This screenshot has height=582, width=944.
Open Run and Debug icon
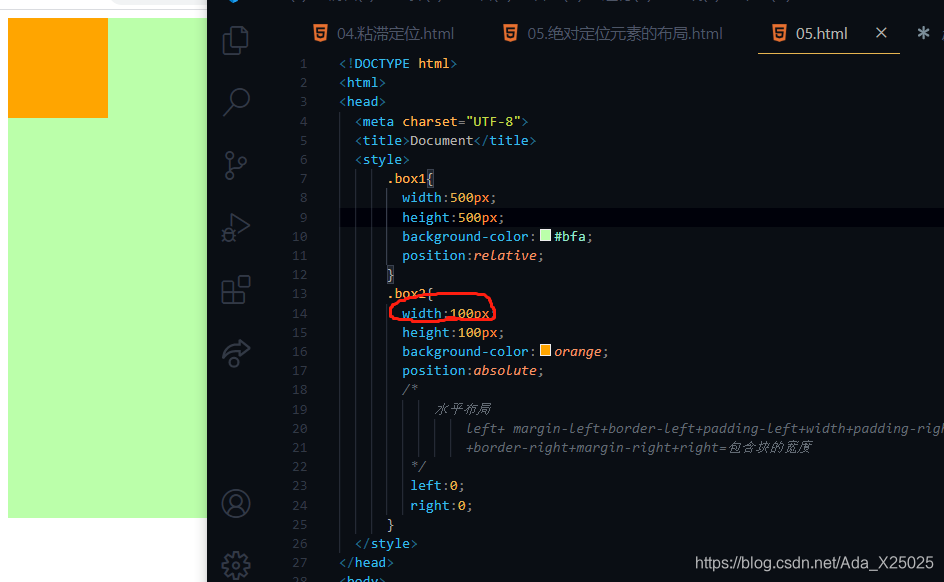click(x=235, y=228)
